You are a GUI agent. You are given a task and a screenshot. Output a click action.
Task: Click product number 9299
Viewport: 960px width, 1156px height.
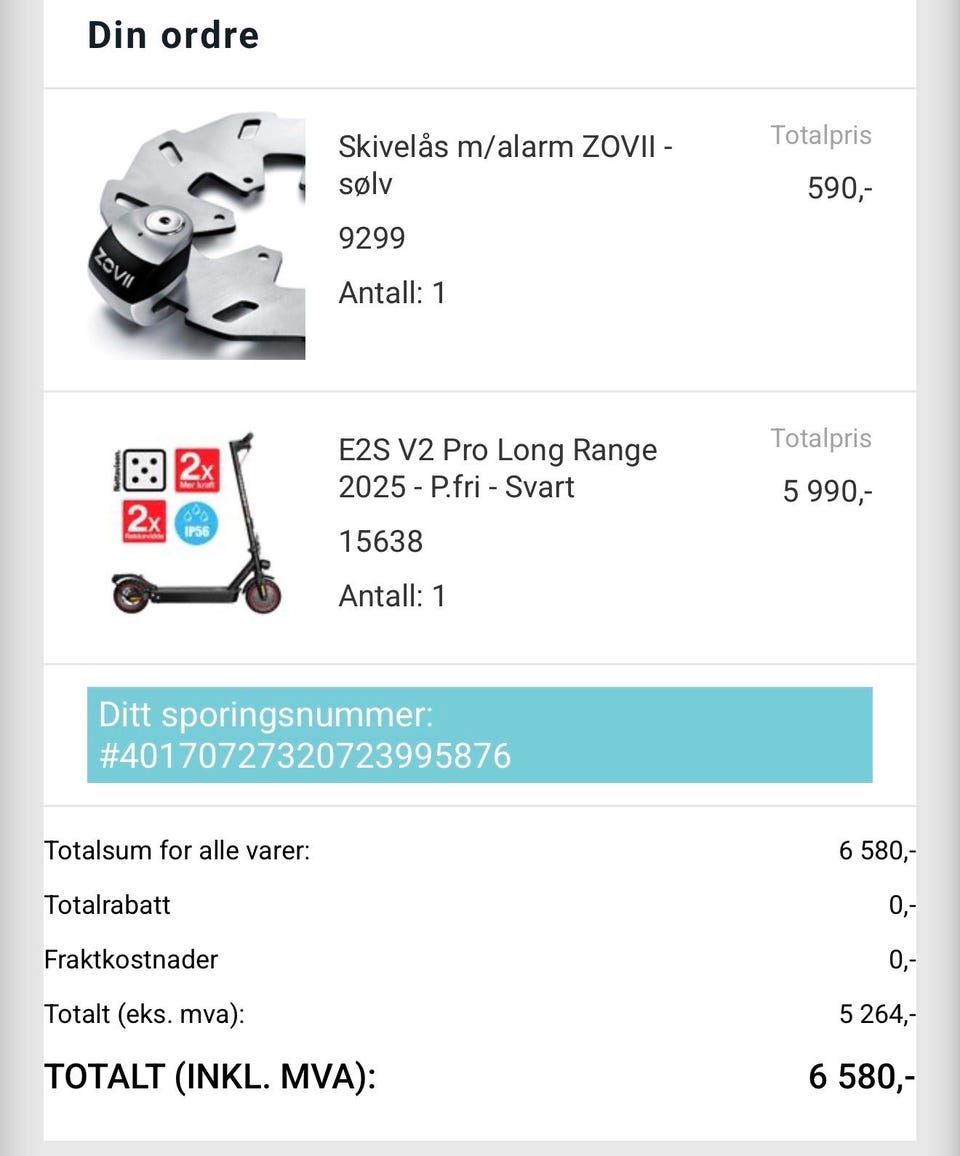372,238
